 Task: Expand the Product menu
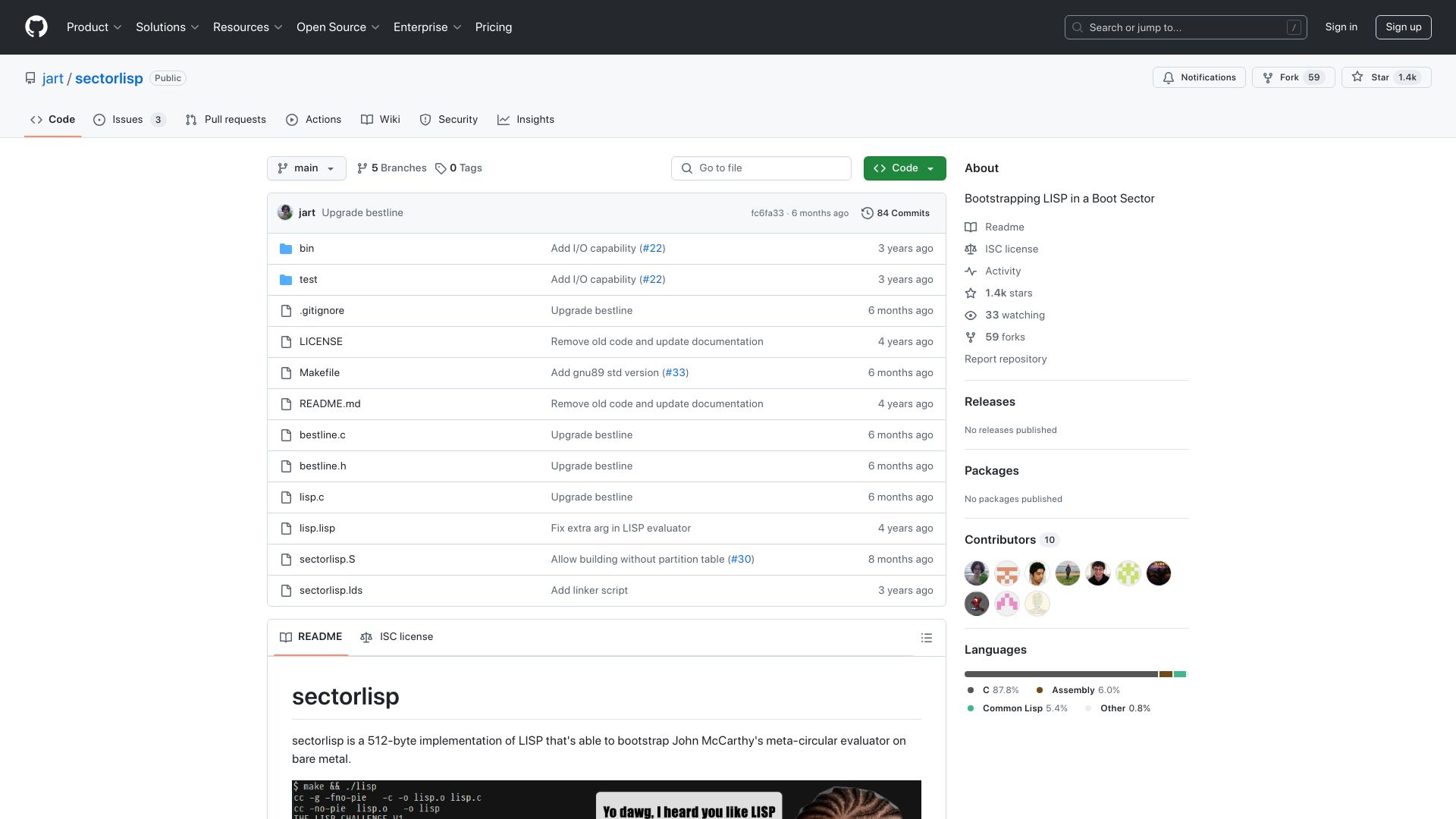tap(94, 27)
